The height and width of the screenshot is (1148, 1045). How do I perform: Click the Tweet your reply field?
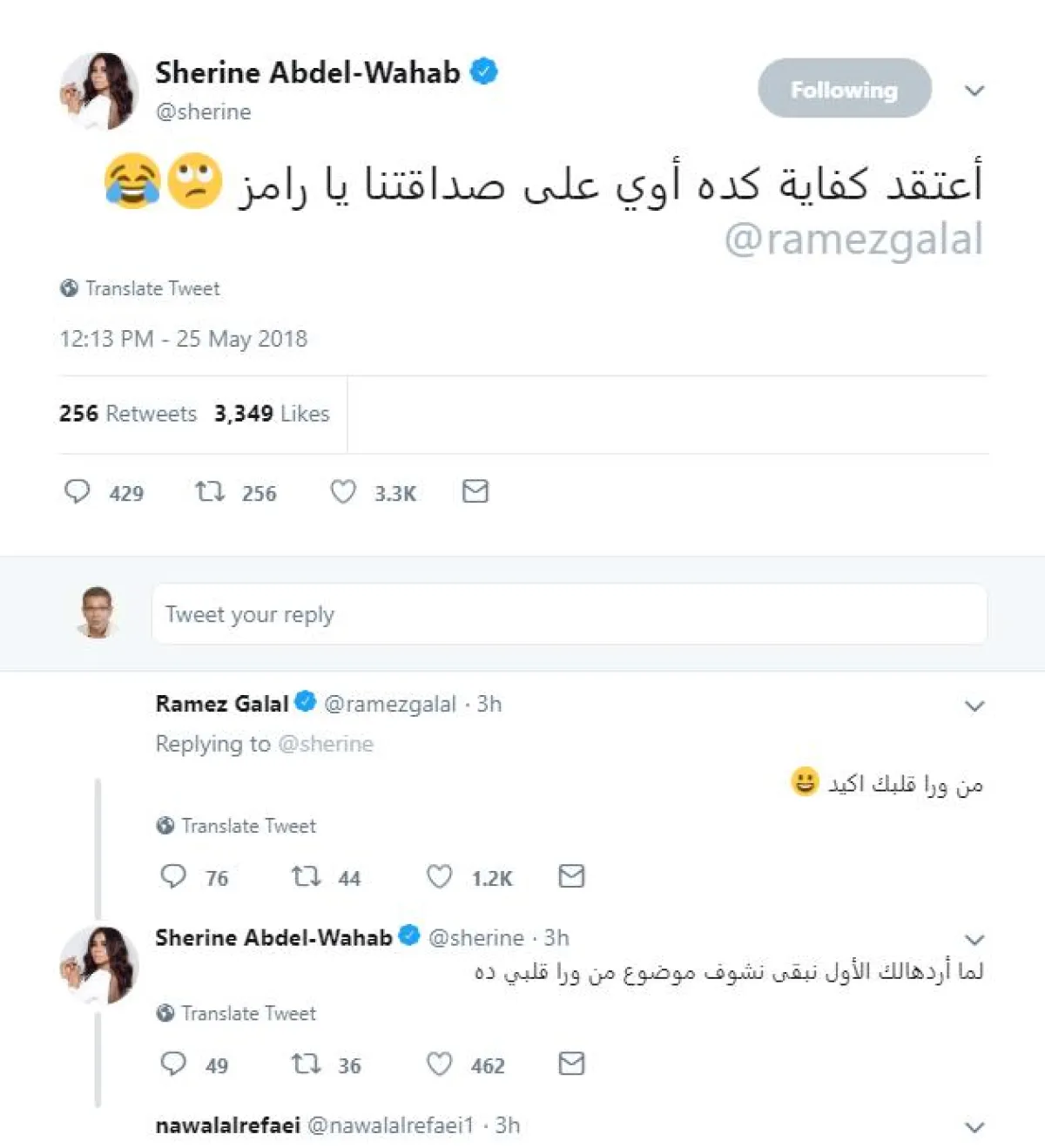(x=569, y=615)
